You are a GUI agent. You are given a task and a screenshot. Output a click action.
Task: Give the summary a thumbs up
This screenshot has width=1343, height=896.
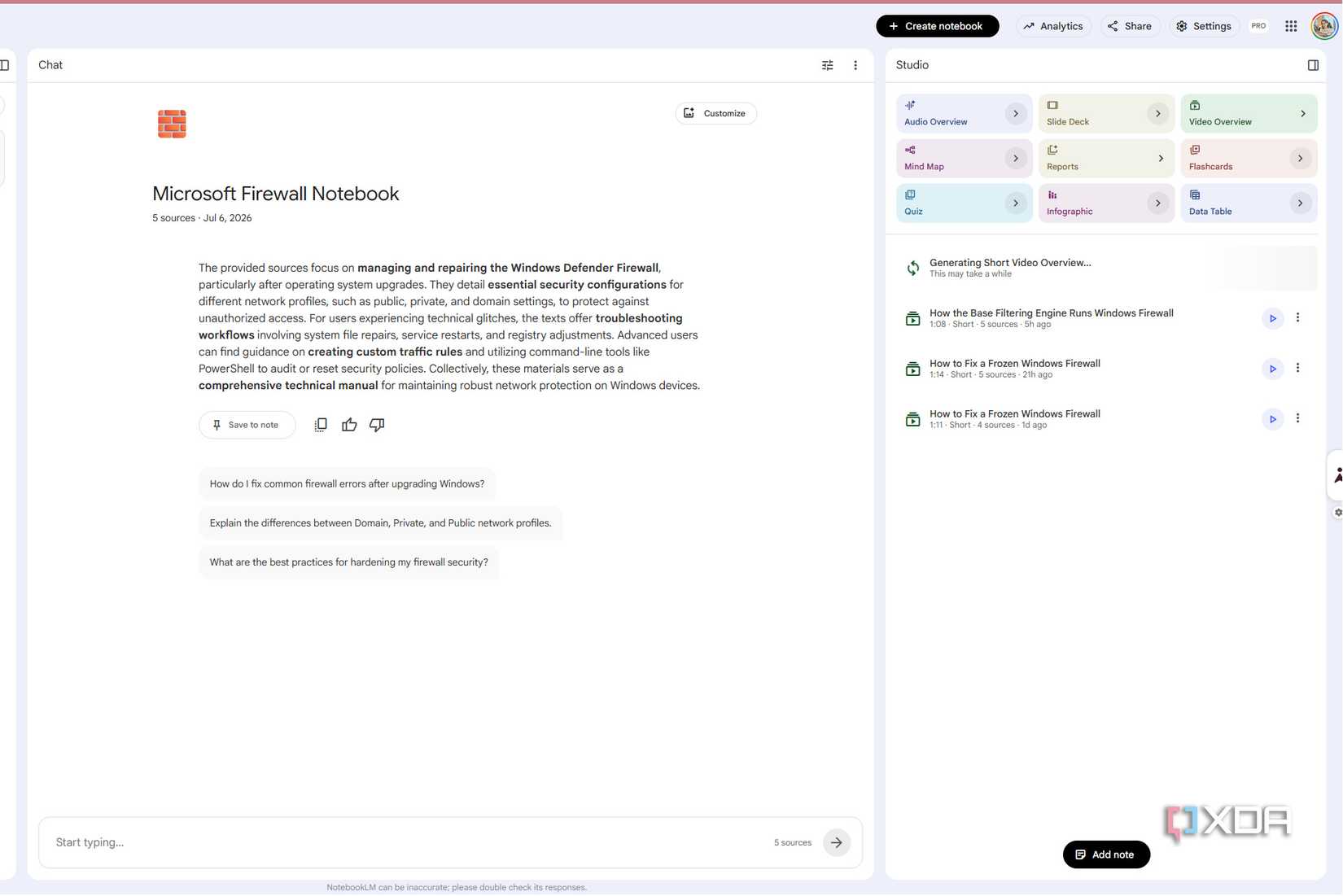pos(349,425)
